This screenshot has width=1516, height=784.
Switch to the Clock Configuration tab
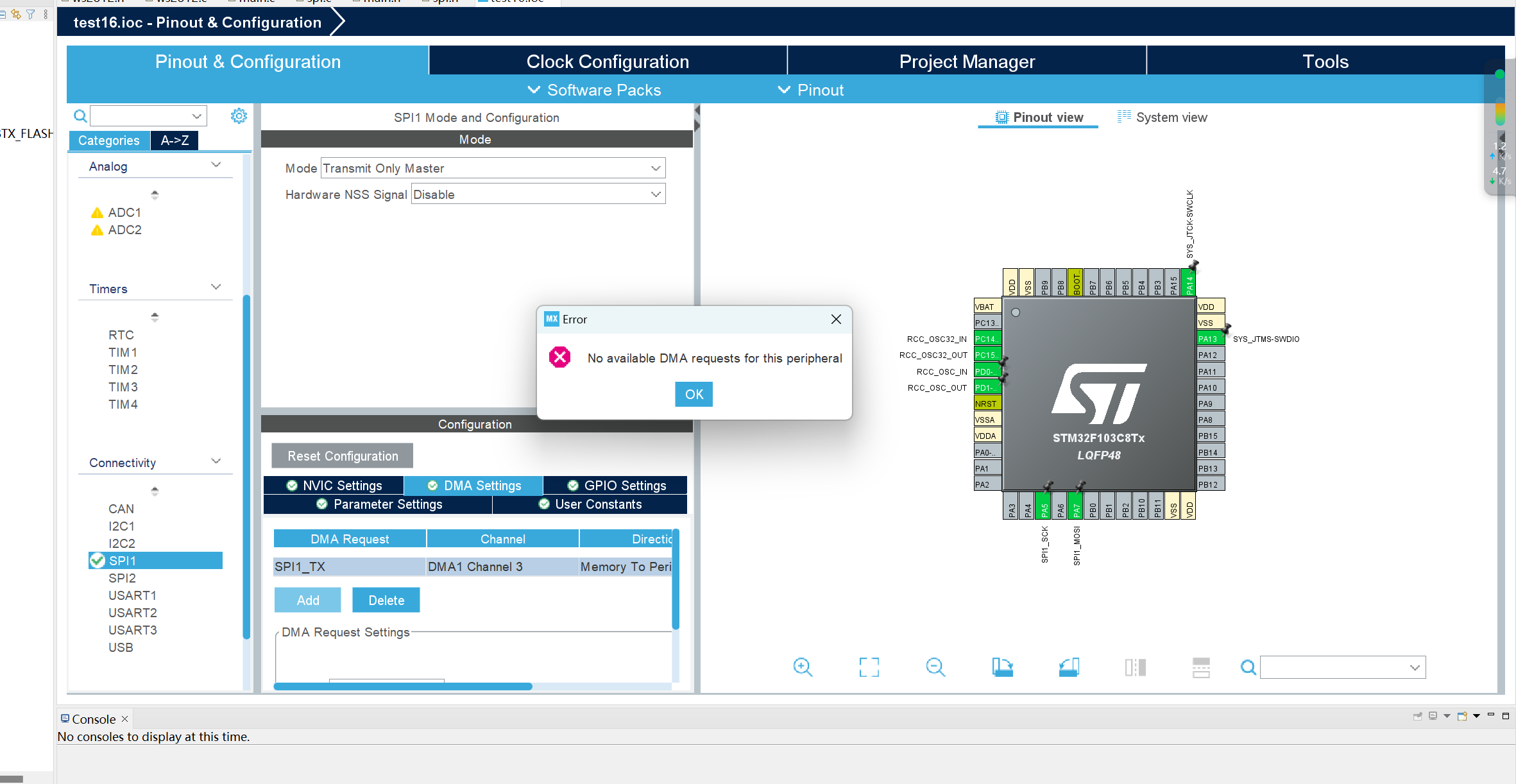[x=607, y=61]
